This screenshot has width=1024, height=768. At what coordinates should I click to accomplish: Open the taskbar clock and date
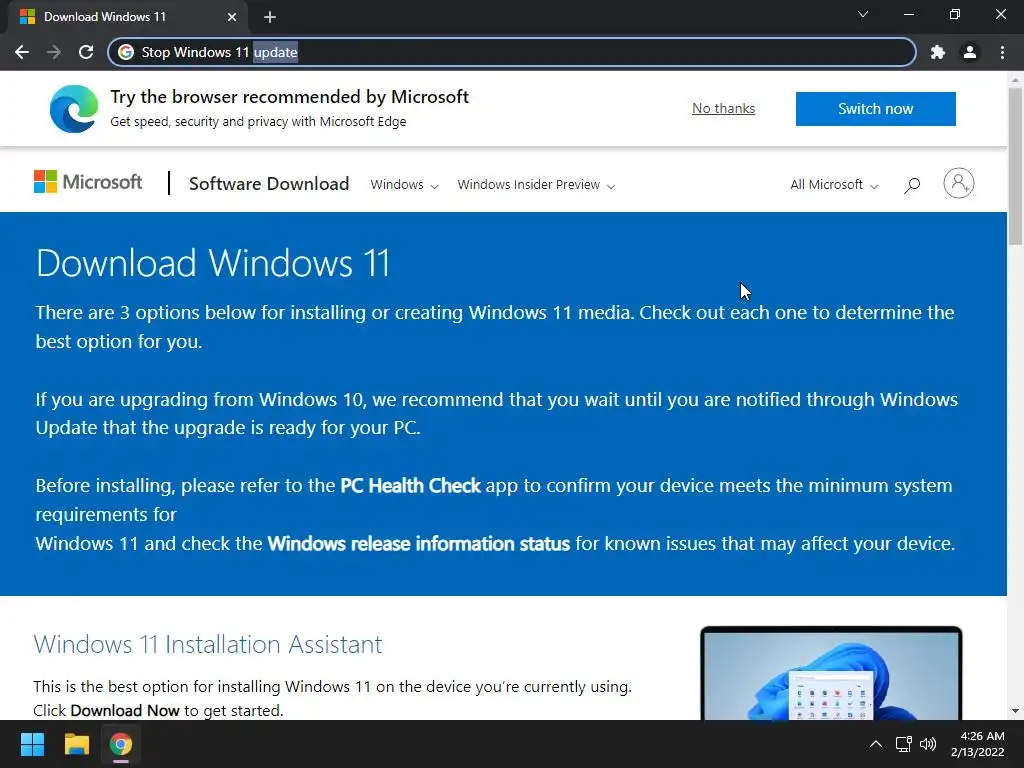pyautogui.click(x=978, y=744)
